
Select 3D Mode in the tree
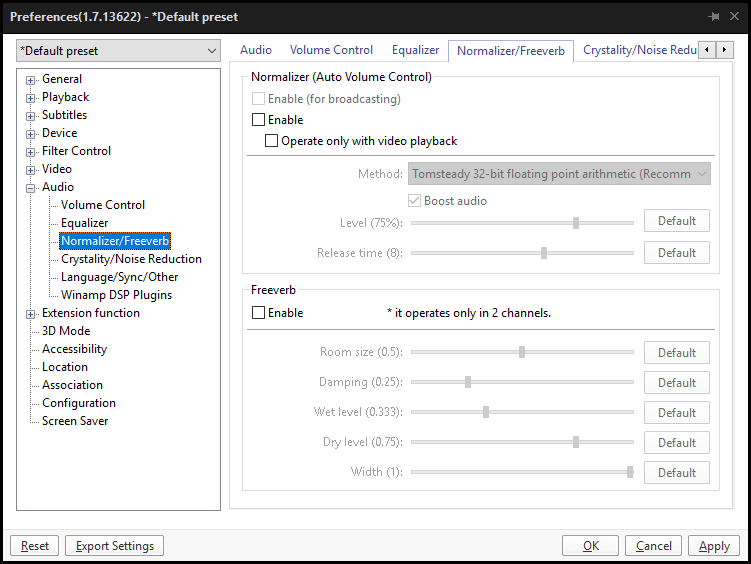click(66, 331)
